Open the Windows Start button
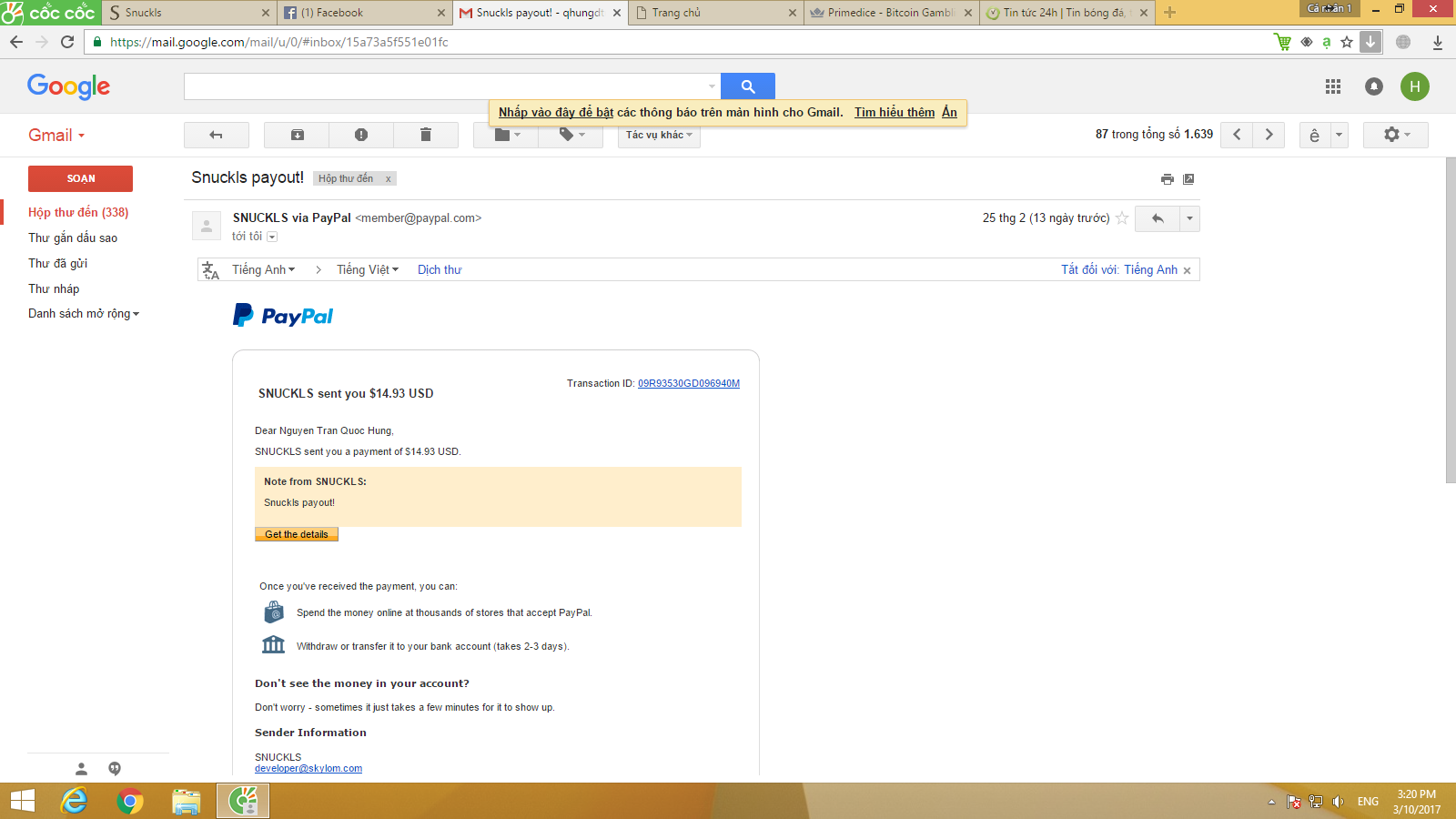The height and width of the screenshot is (819, 1456). click(23, 801)
